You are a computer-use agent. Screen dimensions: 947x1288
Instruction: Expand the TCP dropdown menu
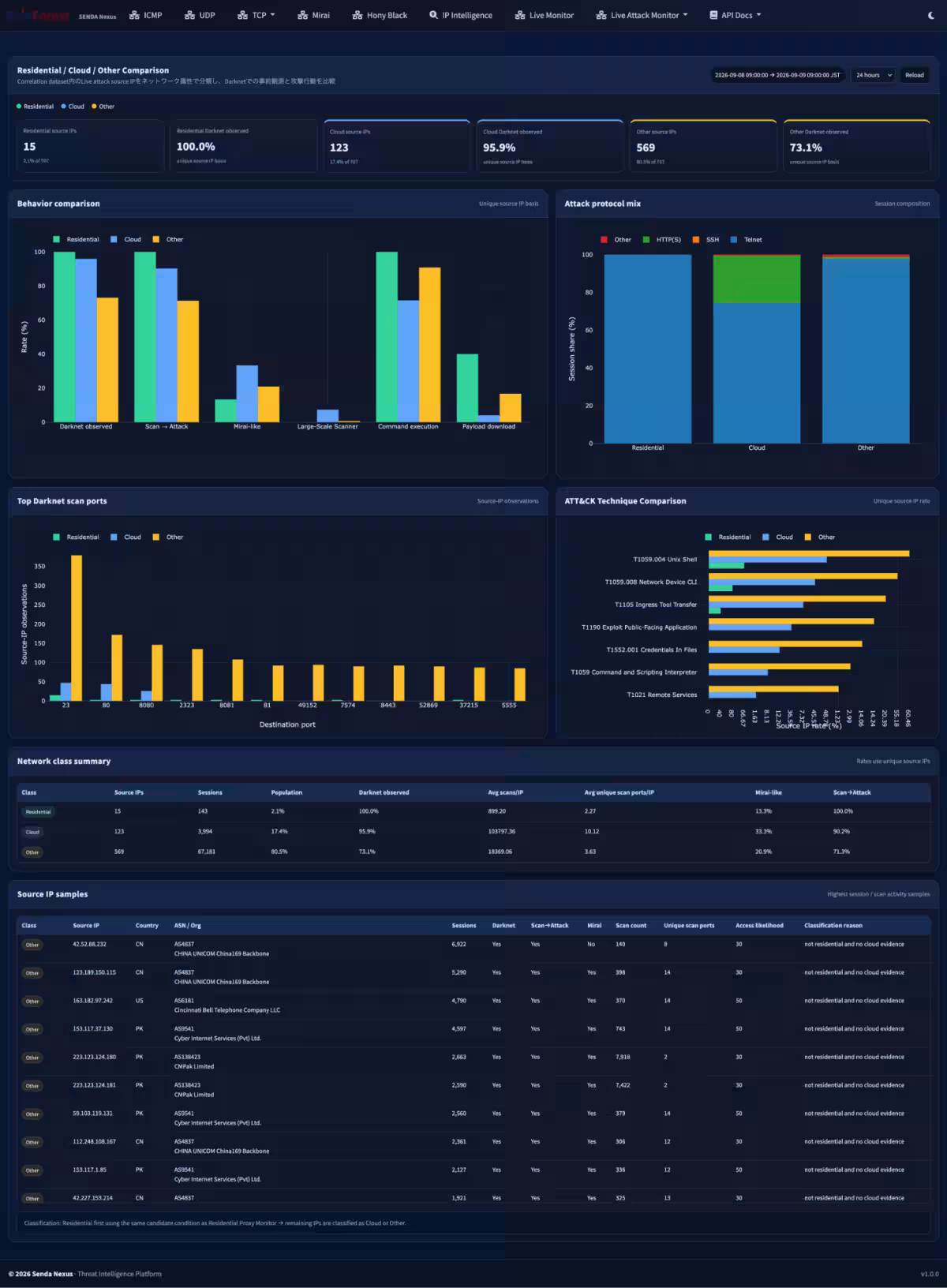pos(256,15)
